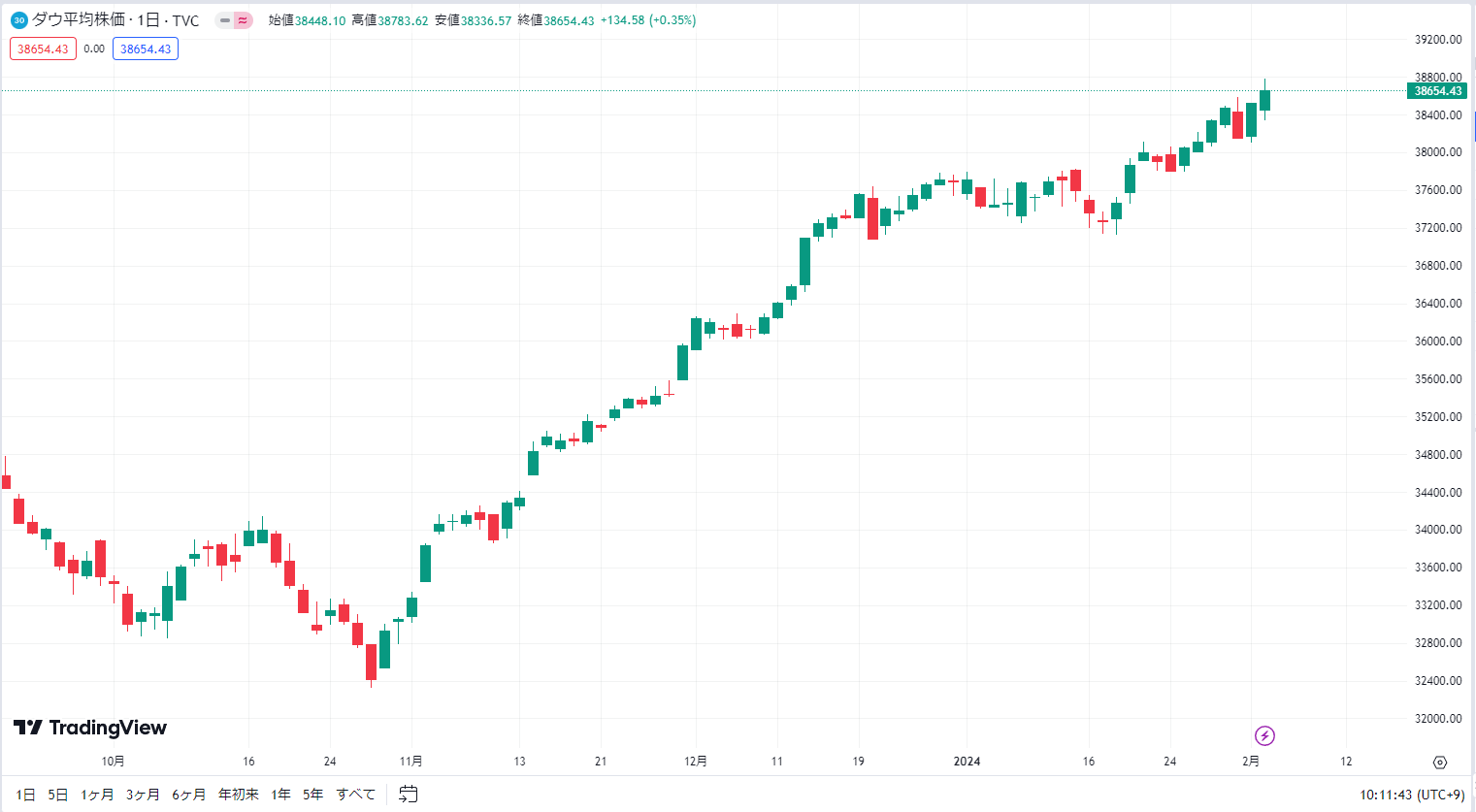Switch range to 3ヶ月
Viewport: 1476px width, 812px height.
(x=143, y=795)
